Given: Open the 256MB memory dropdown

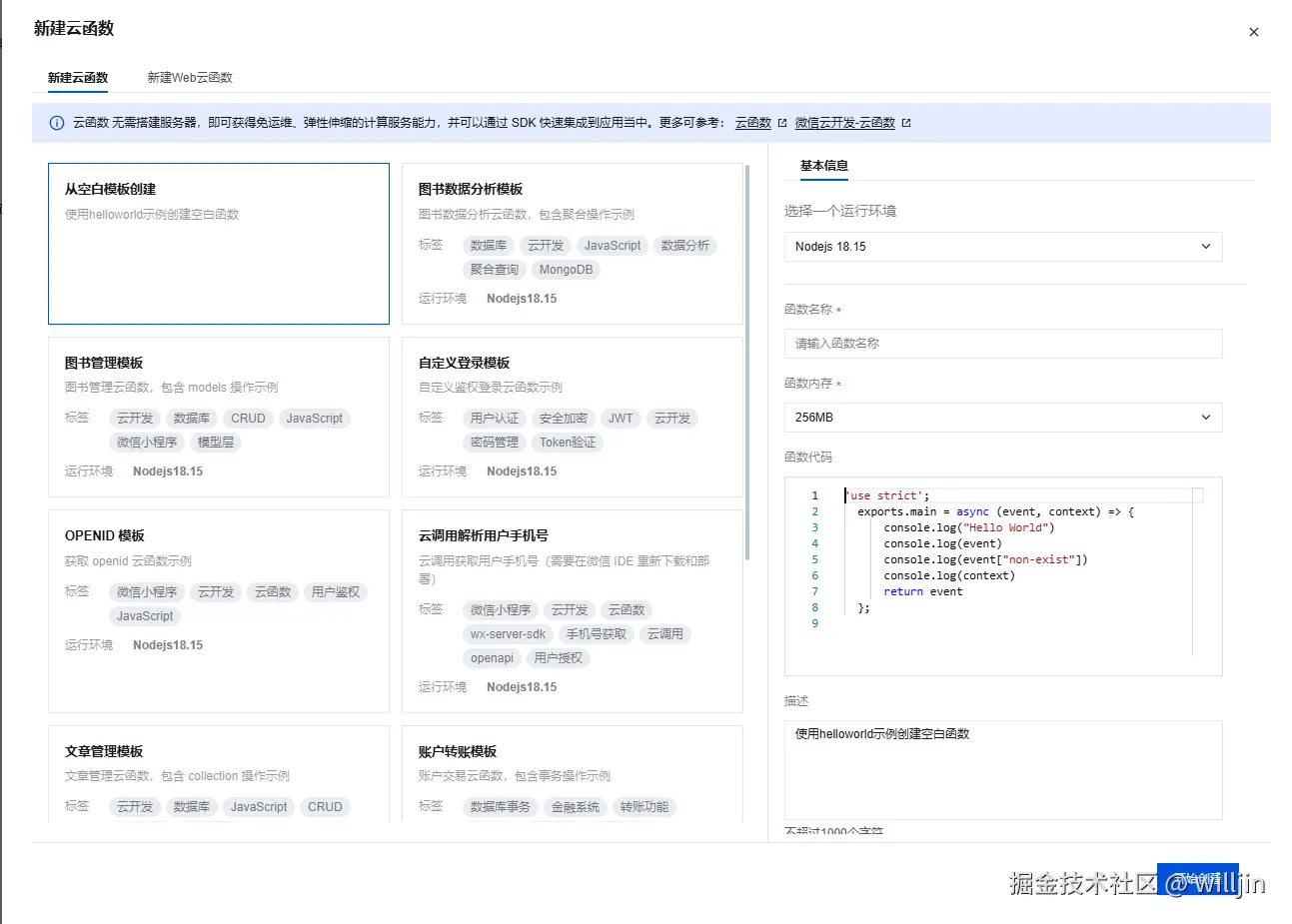Looking at the screenshot, I should click(1003, 418).
